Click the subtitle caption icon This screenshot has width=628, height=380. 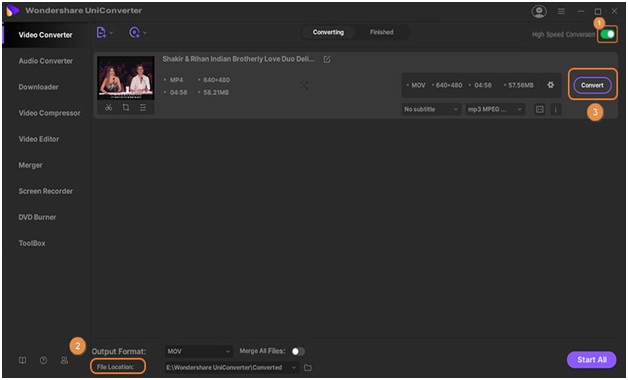pos(539,109)
